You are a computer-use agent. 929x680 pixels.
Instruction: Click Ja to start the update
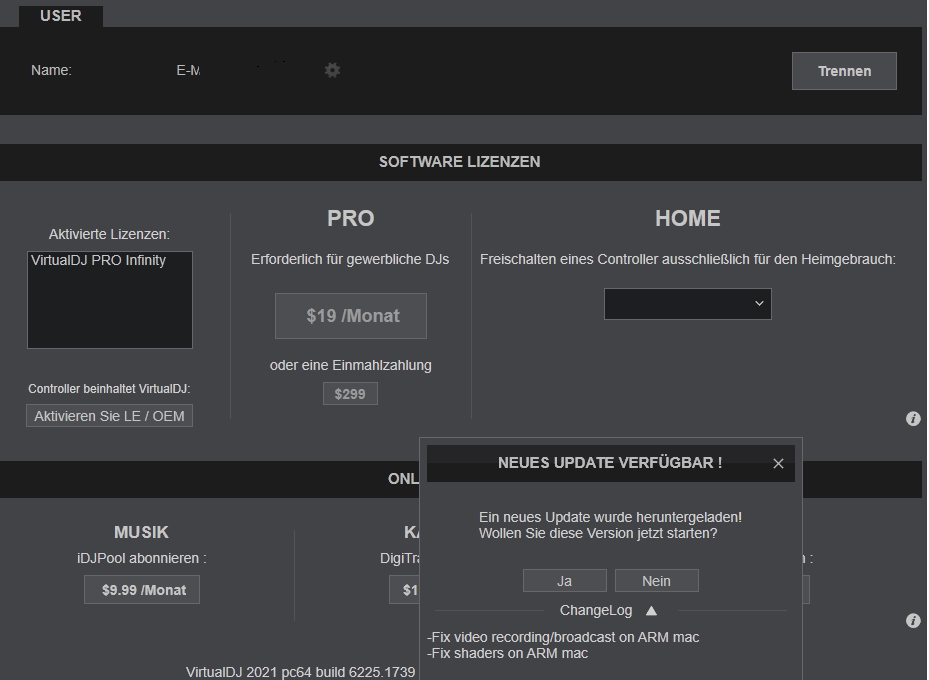pyautogui.click(x=565, y=580)
